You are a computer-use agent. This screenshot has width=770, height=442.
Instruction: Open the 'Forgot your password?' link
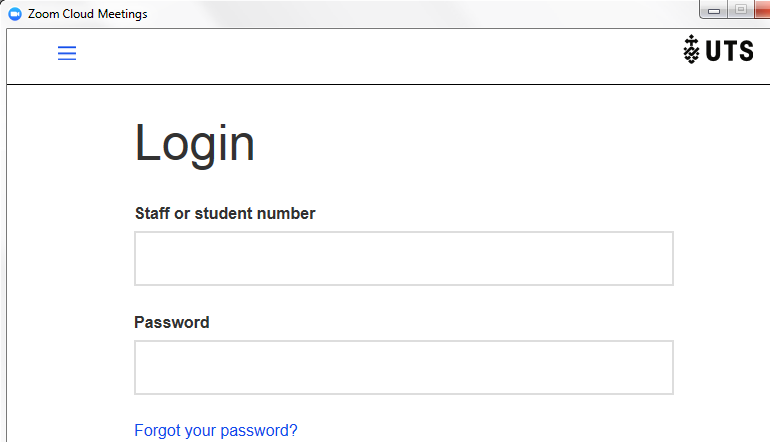click(216, 431)
